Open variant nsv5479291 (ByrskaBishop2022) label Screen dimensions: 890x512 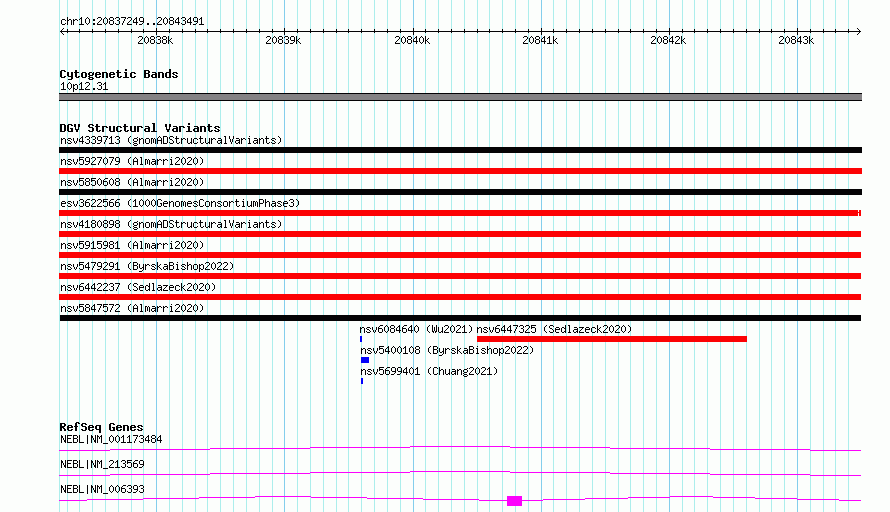(147, 266)
